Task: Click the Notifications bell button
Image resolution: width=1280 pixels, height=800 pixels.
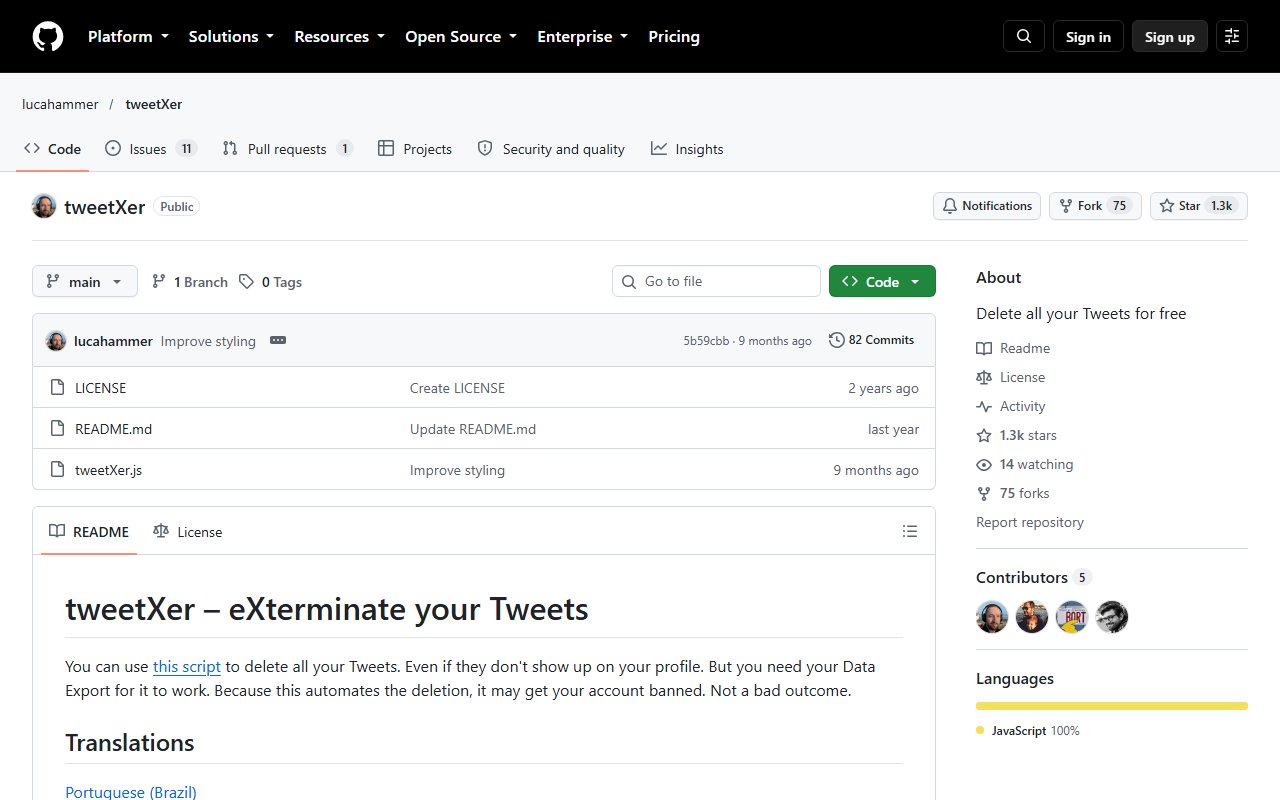Action: click(x=987, y=206)
